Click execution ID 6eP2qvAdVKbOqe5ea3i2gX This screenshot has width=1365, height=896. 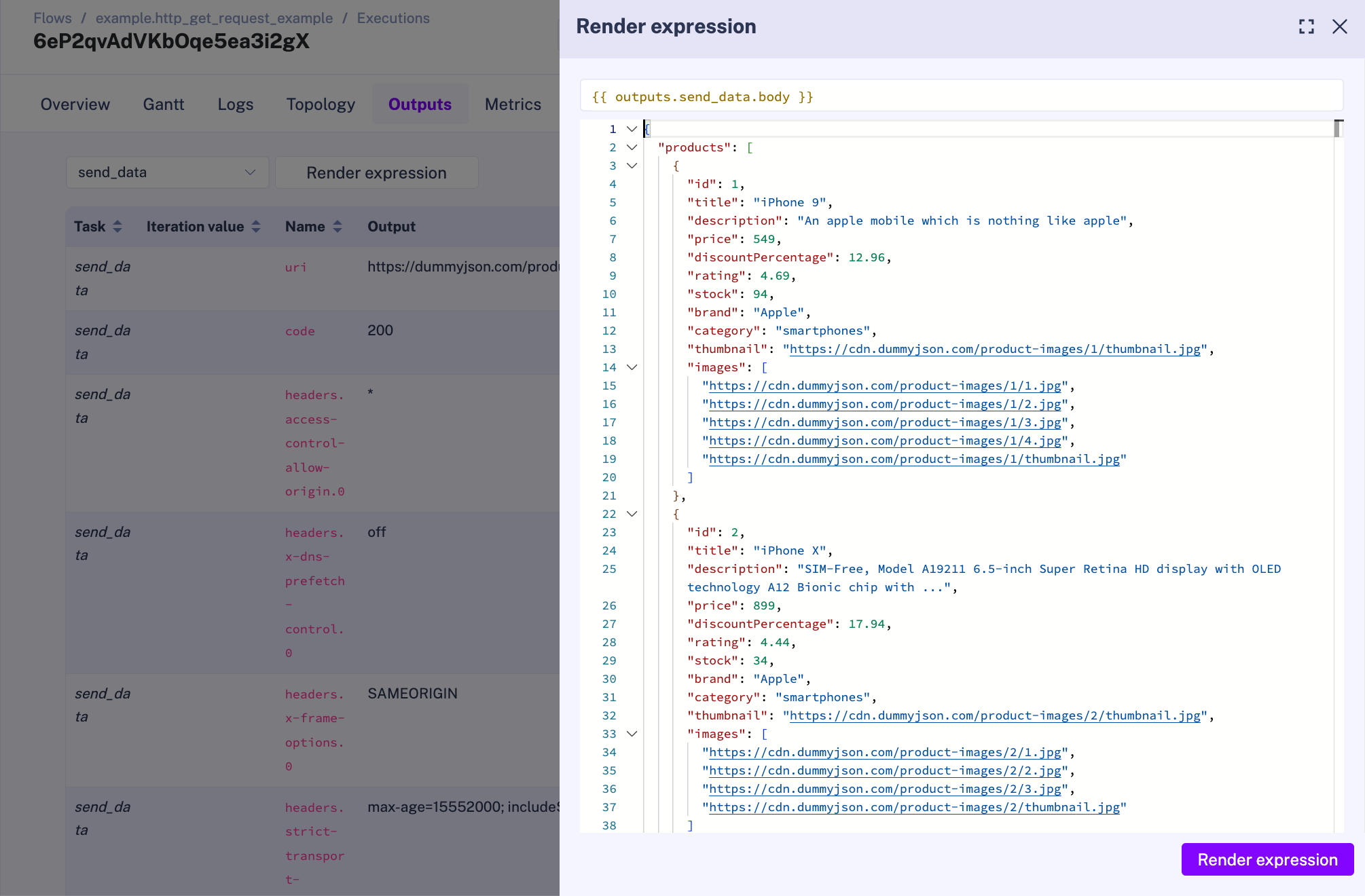(171, 41)
